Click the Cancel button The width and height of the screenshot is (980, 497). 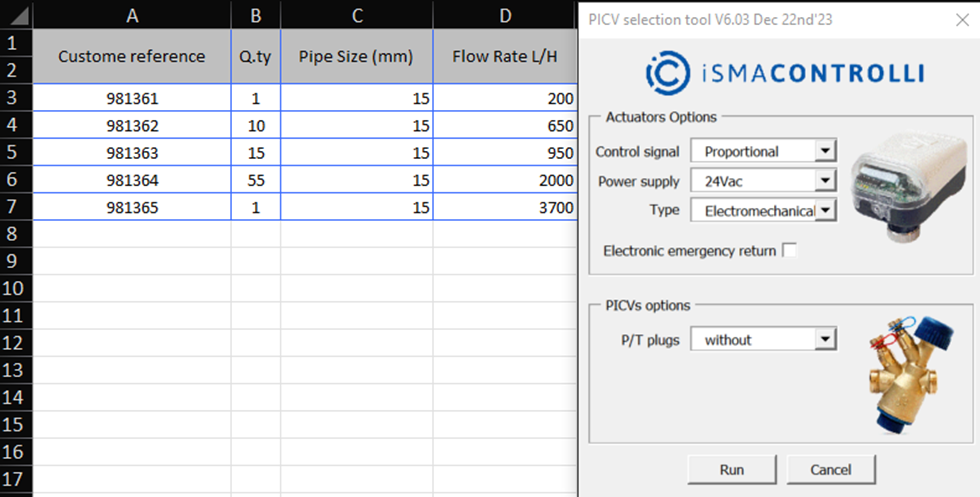(x=831, y=469)
